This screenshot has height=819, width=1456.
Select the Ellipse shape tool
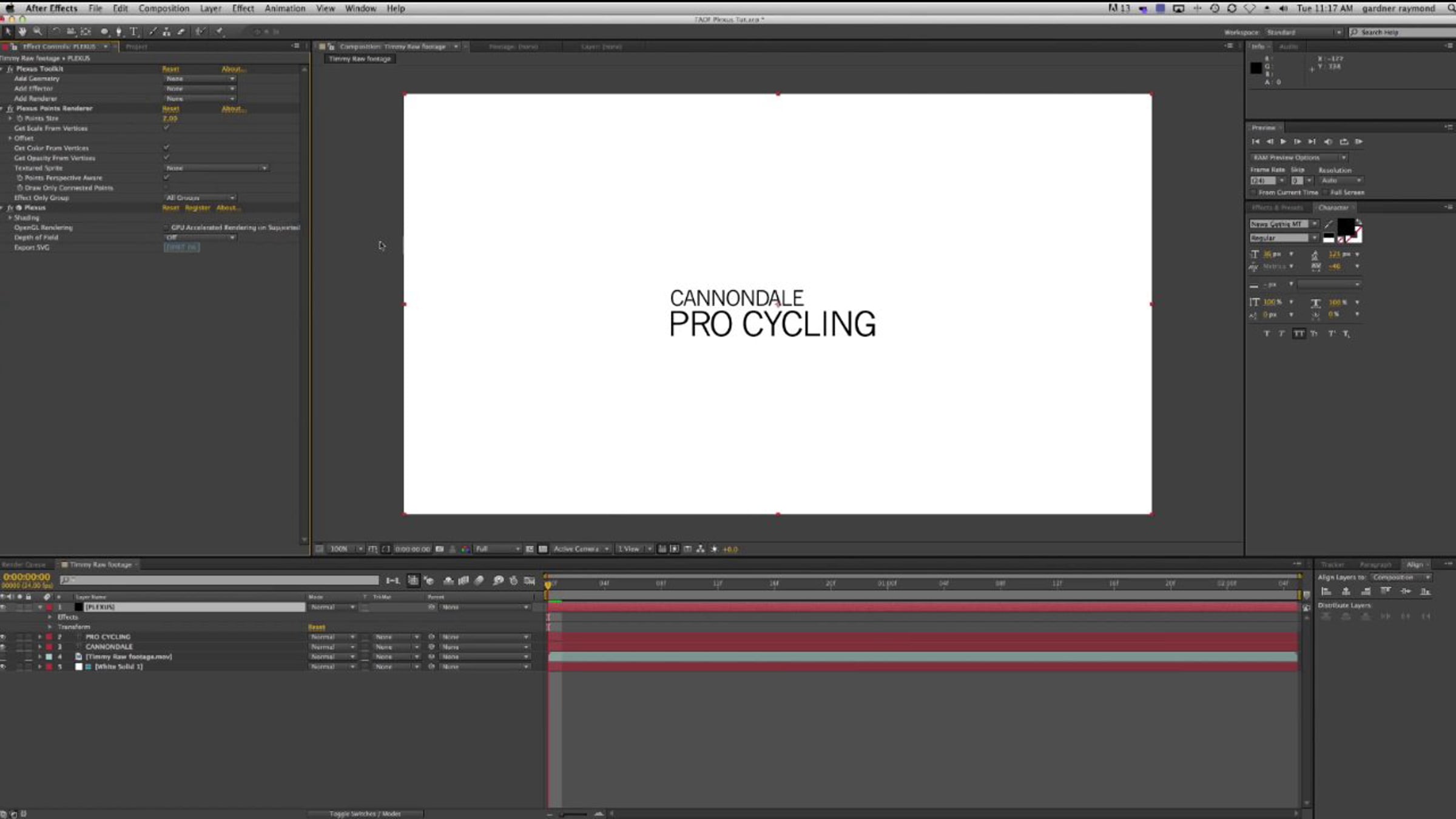click(104, 32)
